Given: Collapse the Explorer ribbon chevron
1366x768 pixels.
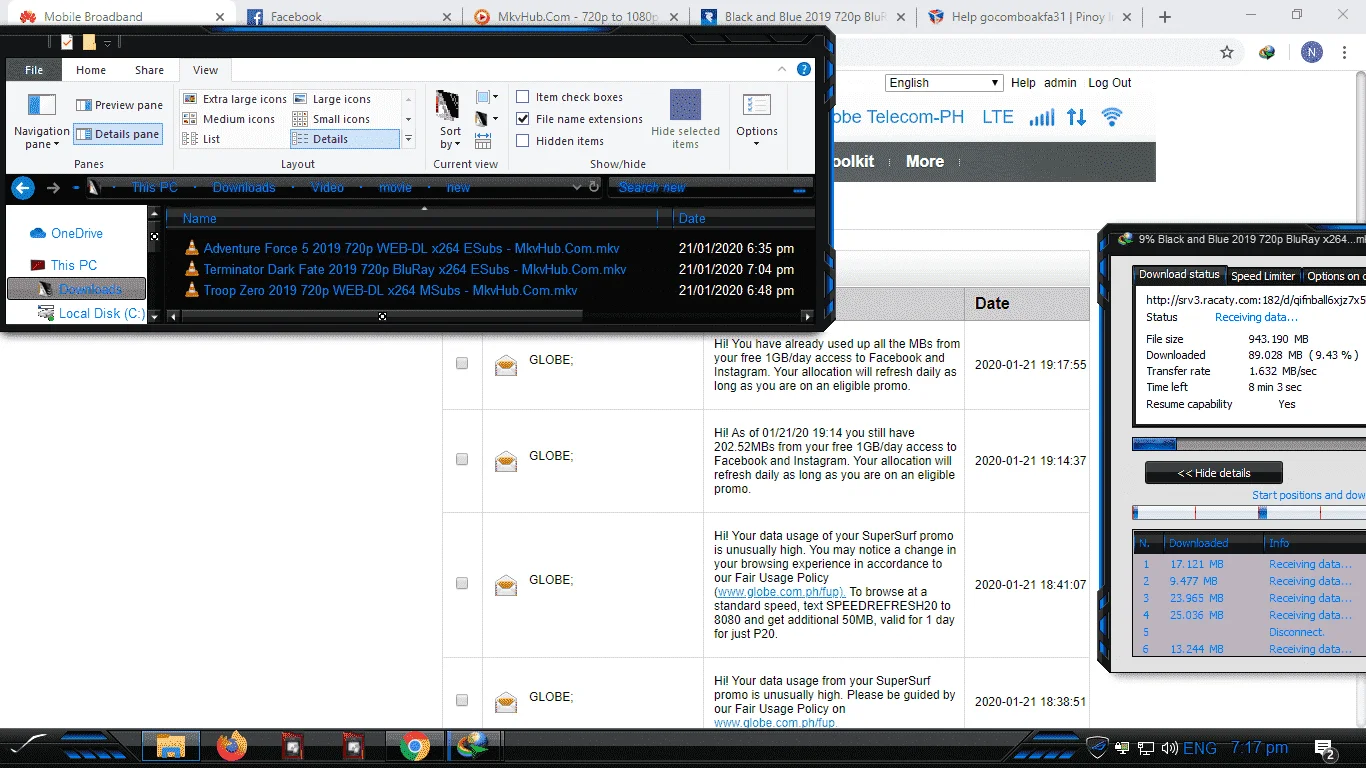Looking at the screenshot, I should coord(784,69).
